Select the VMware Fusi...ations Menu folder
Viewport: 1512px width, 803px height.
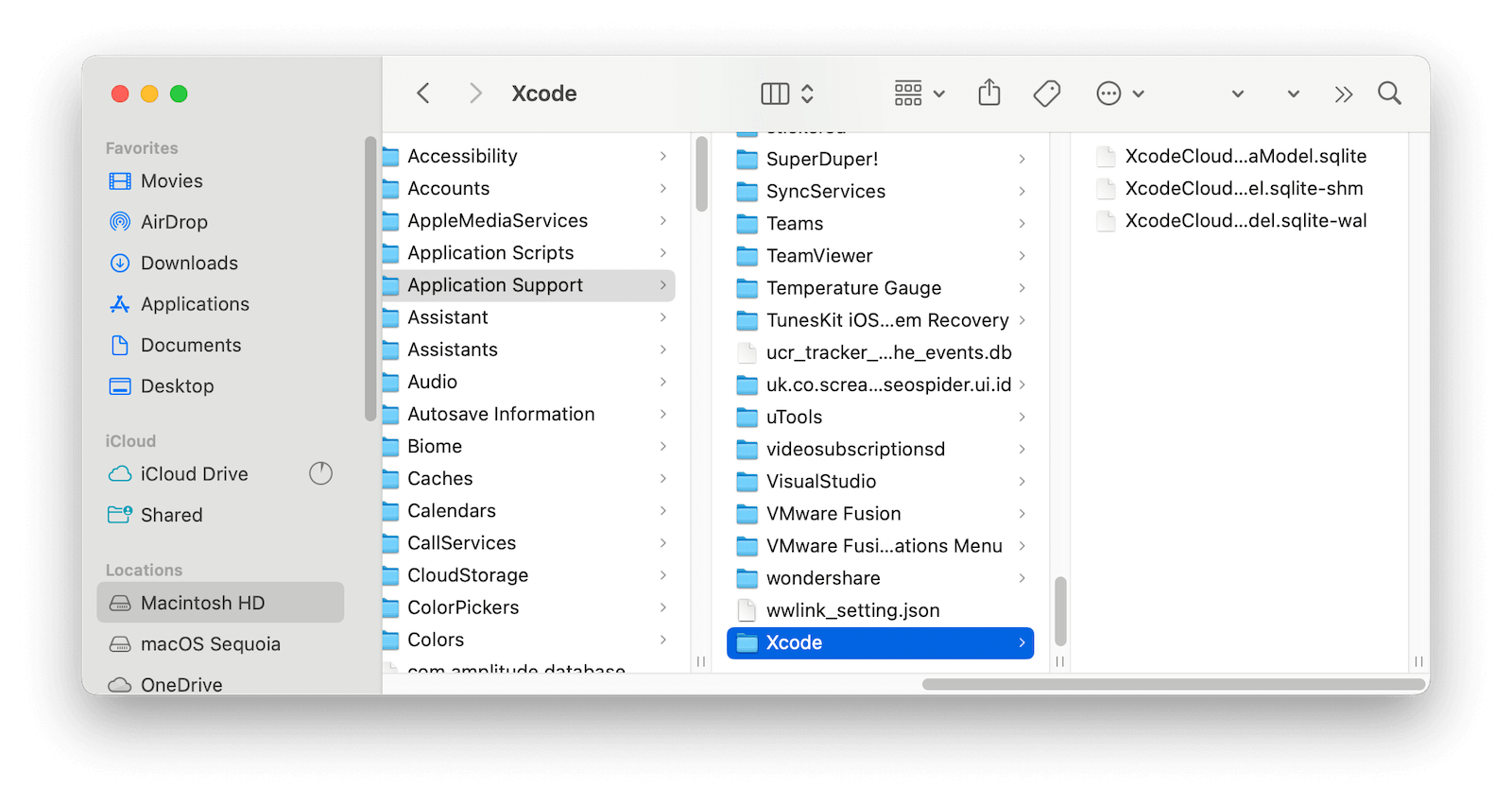click(880, 546)
